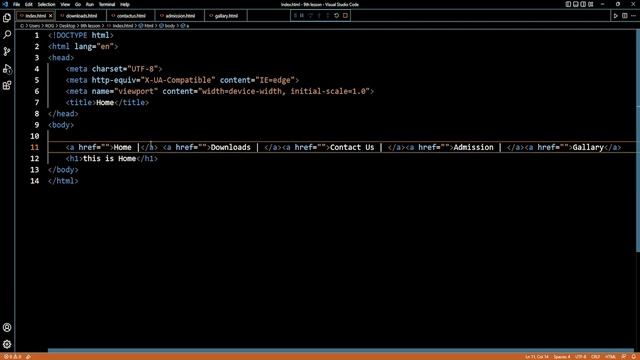Viewport: 640px width, 360px height.
Task: Change end of line sequence CRLF
Action: (596, 357)
